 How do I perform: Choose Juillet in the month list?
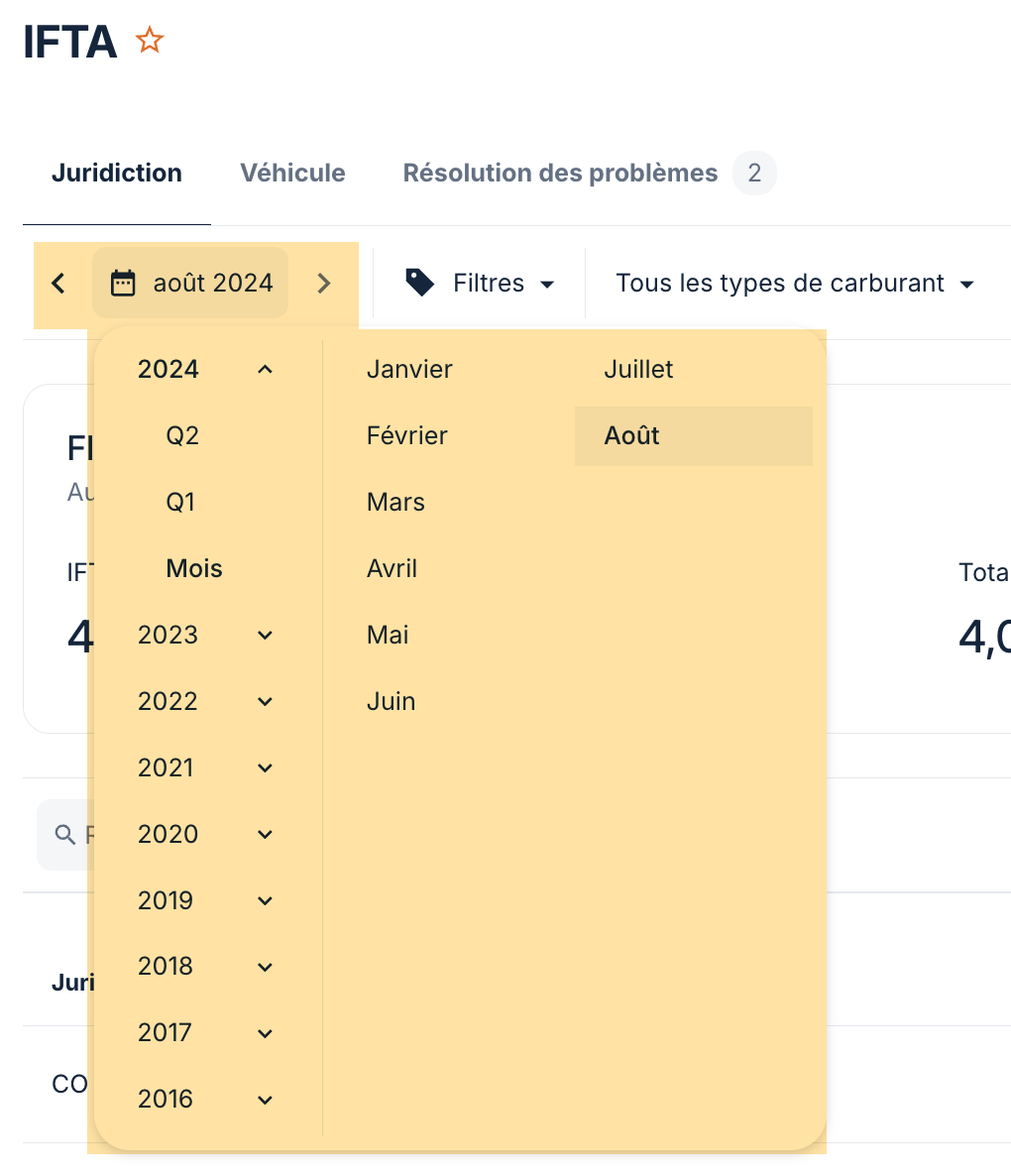[x=638, y=370]
